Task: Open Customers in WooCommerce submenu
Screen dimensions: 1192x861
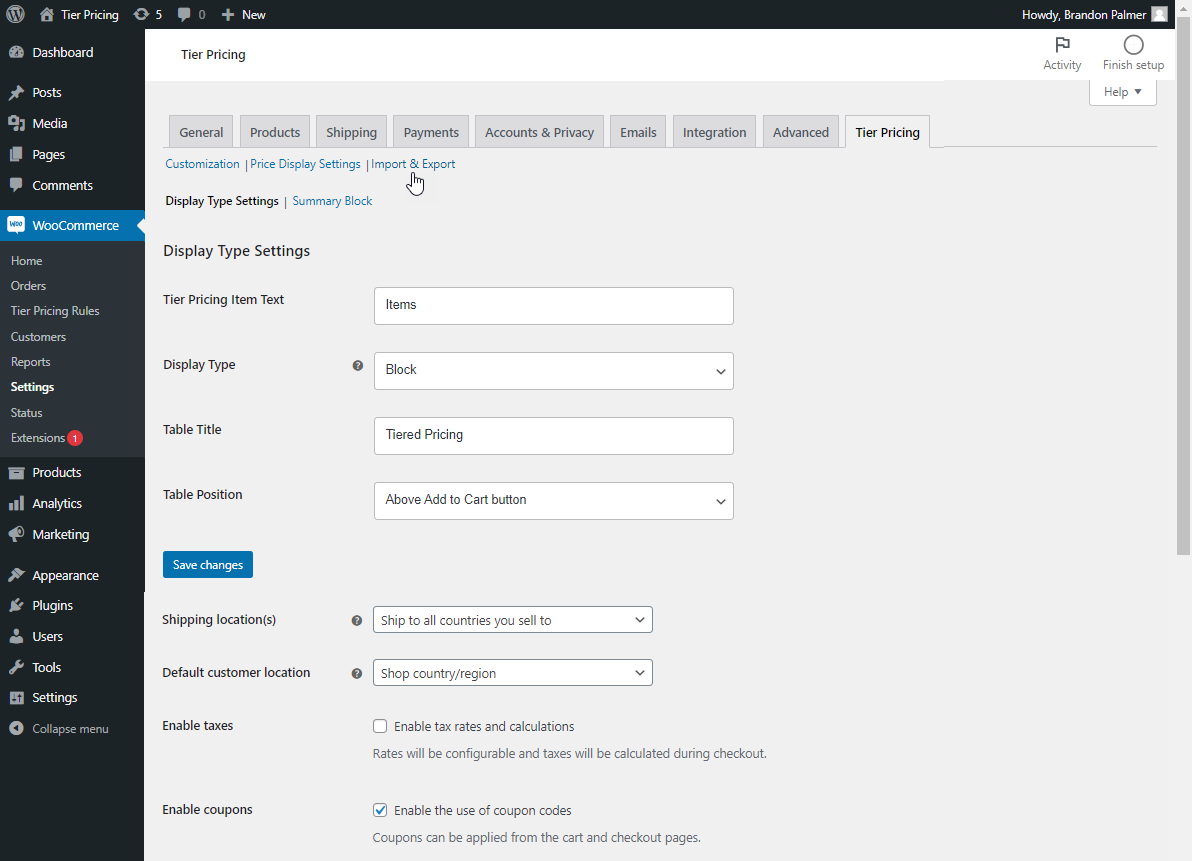Action: pyautogui.click(x=38, y=337)
